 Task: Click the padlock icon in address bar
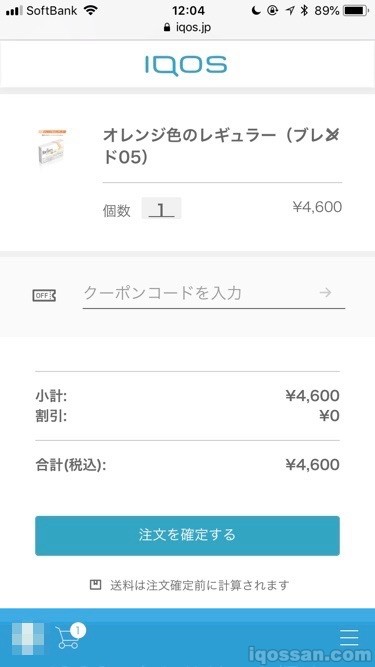pyautogui.click(x=166, y=27)
